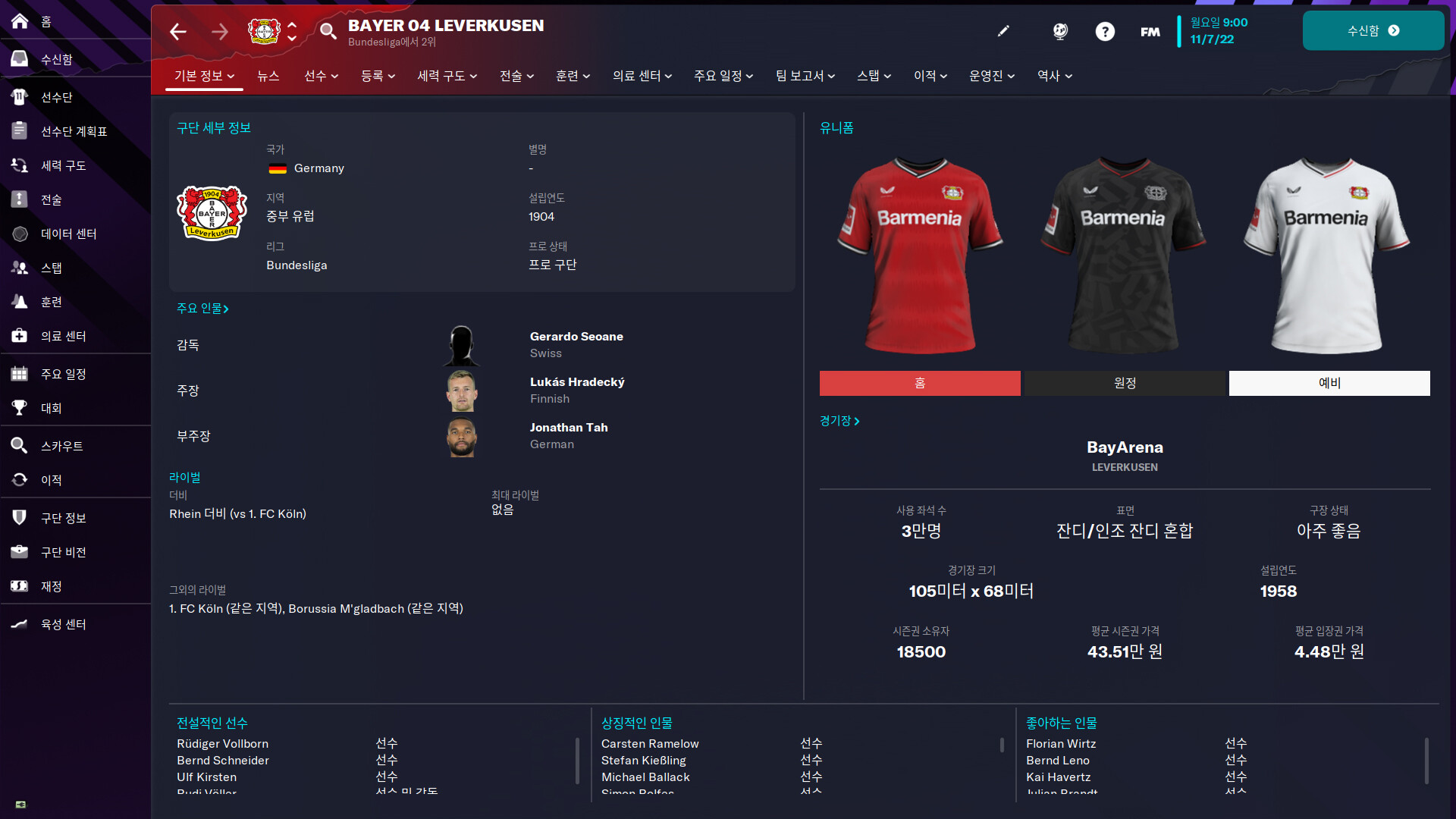Click the search magnifier icon
Viewport: 1456px width, 819px height.
[328, 31]
